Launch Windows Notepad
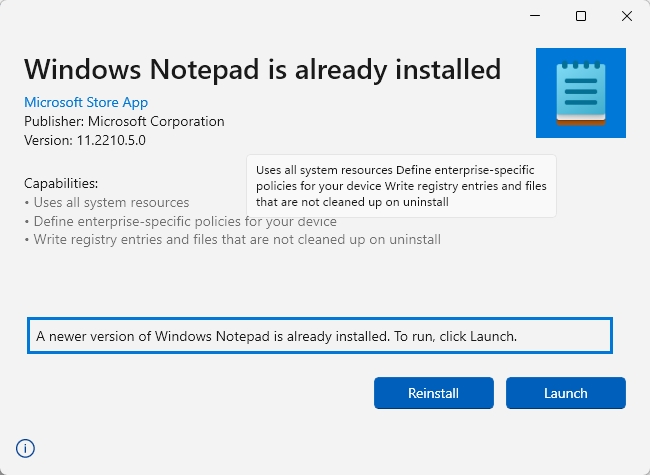Image resolution: width=650 pixels, height=475 pixels. (566, 393)
